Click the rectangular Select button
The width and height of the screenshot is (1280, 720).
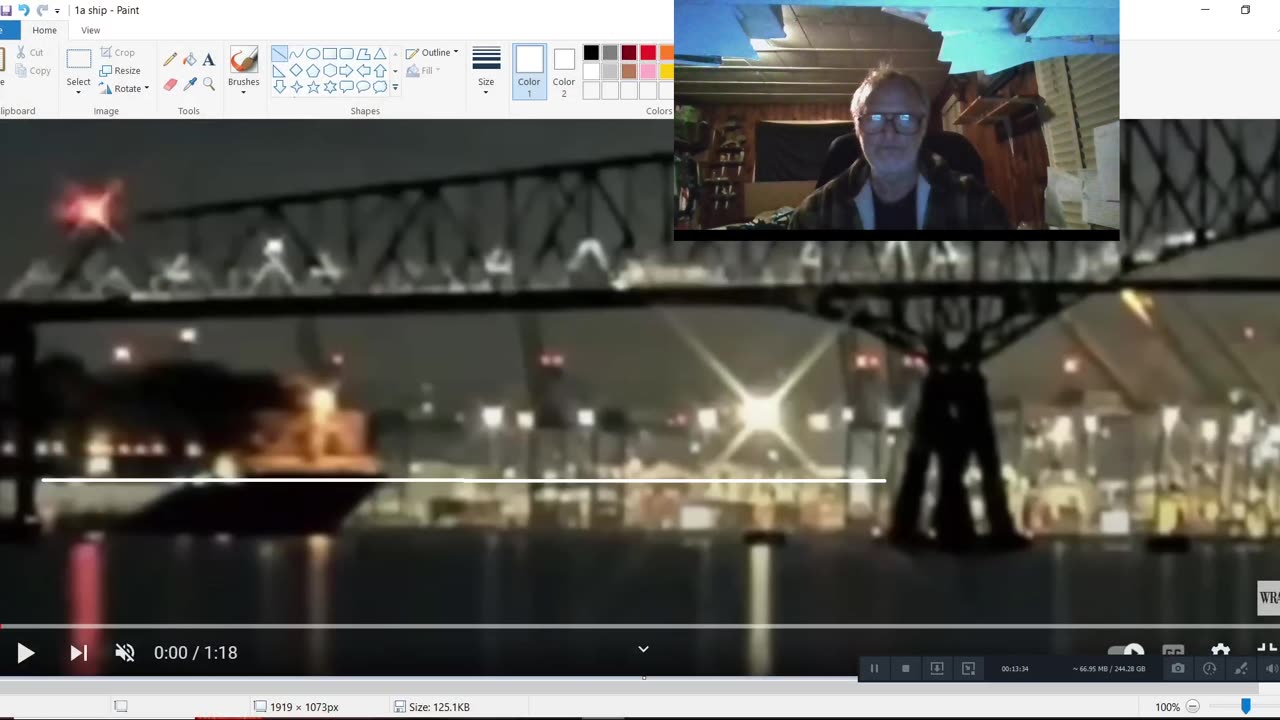tap(79, 60)
